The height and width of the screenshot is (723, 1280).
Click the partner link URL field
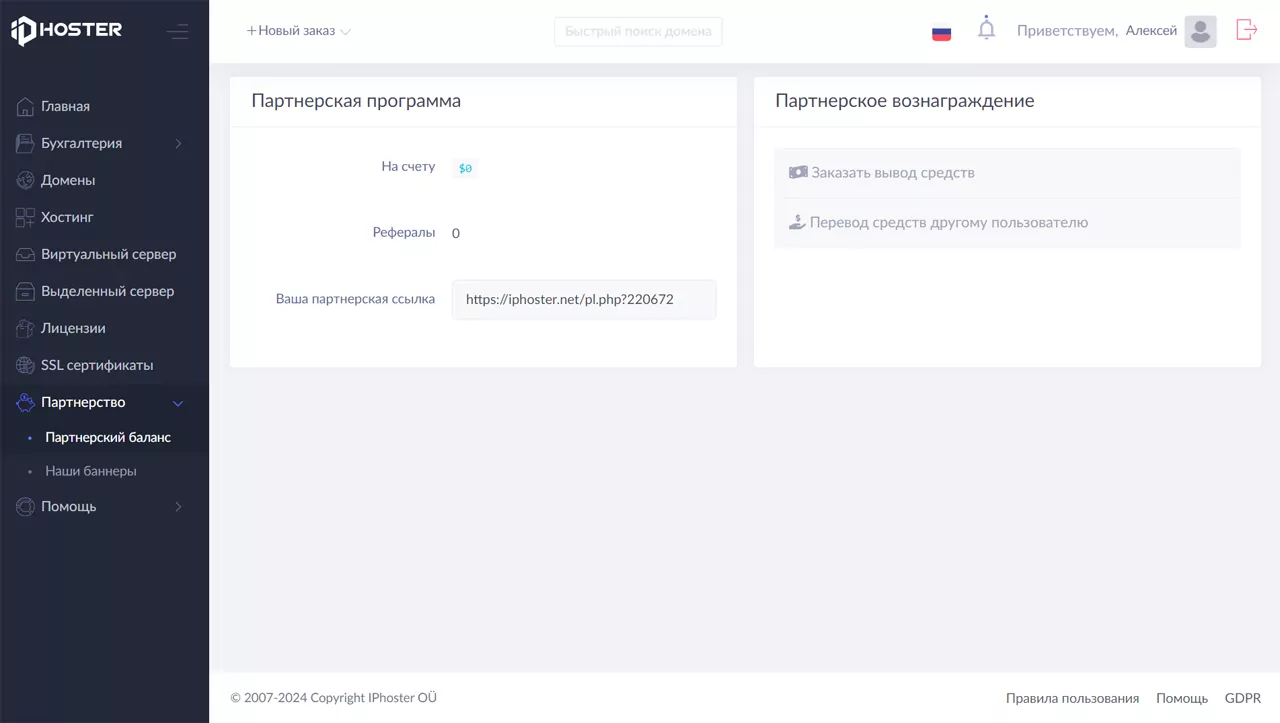[x=584, y=299]
